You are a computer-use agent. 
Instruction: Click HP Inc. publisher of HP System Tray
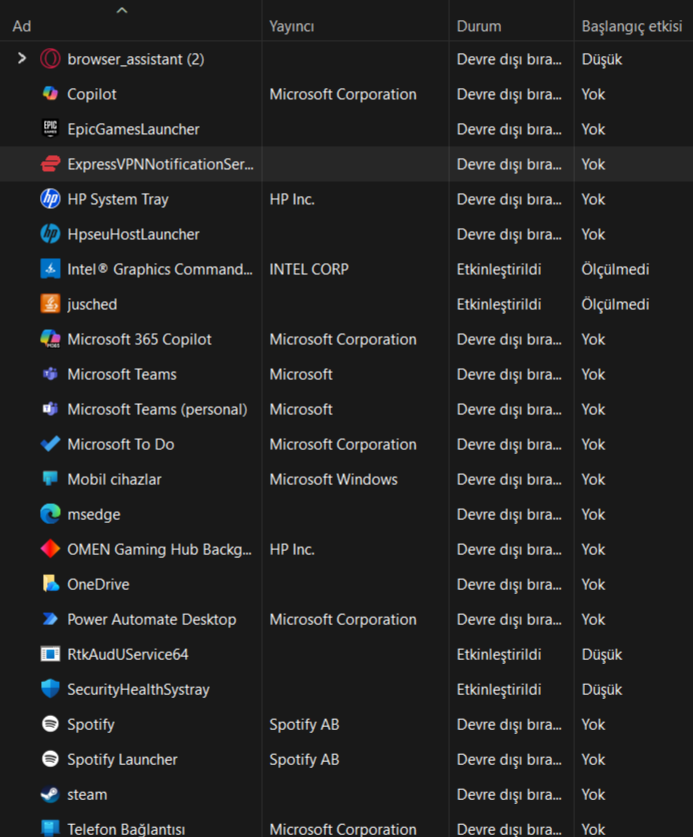(292, 199)
